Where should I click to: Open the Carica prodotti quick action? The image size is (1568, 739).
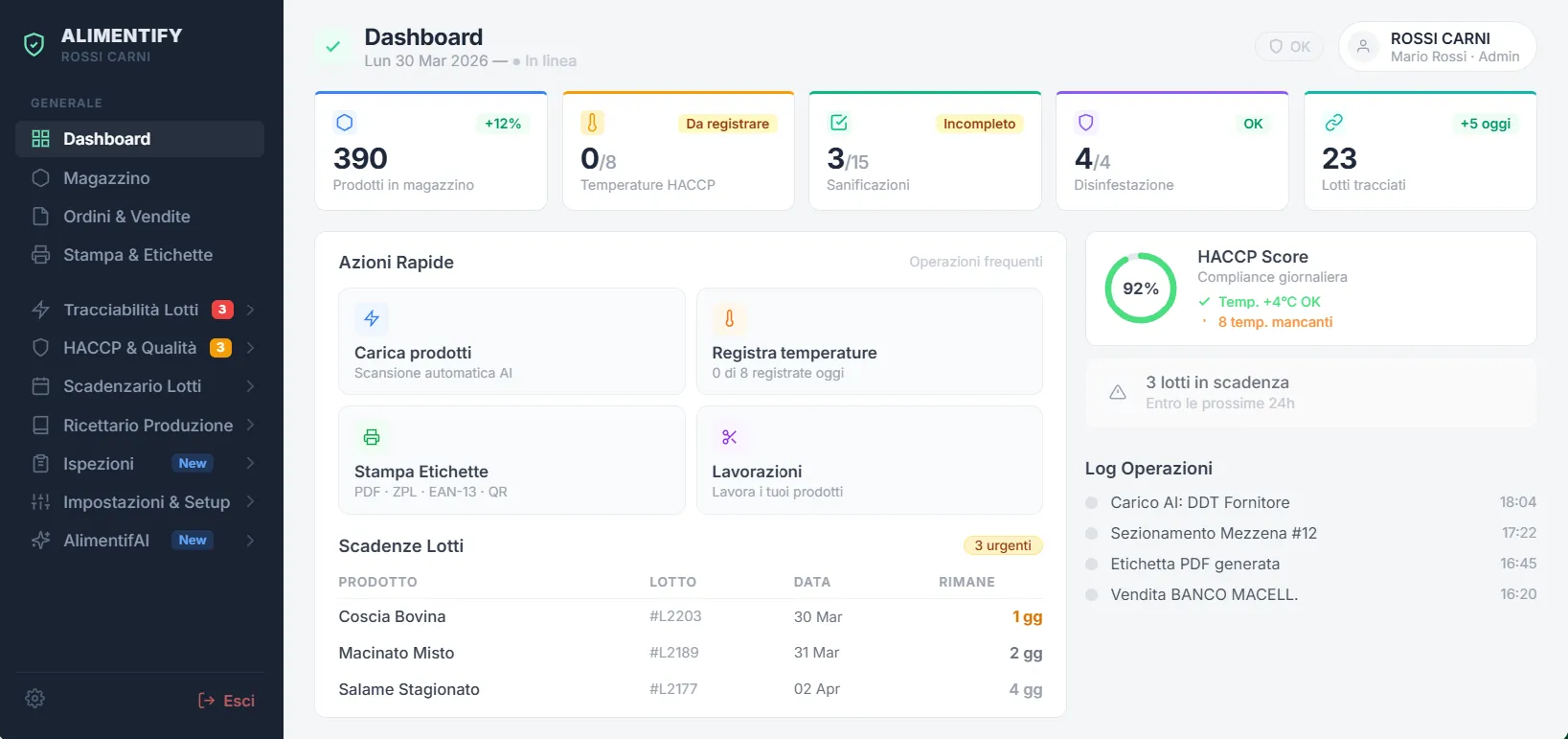point(511,341)
